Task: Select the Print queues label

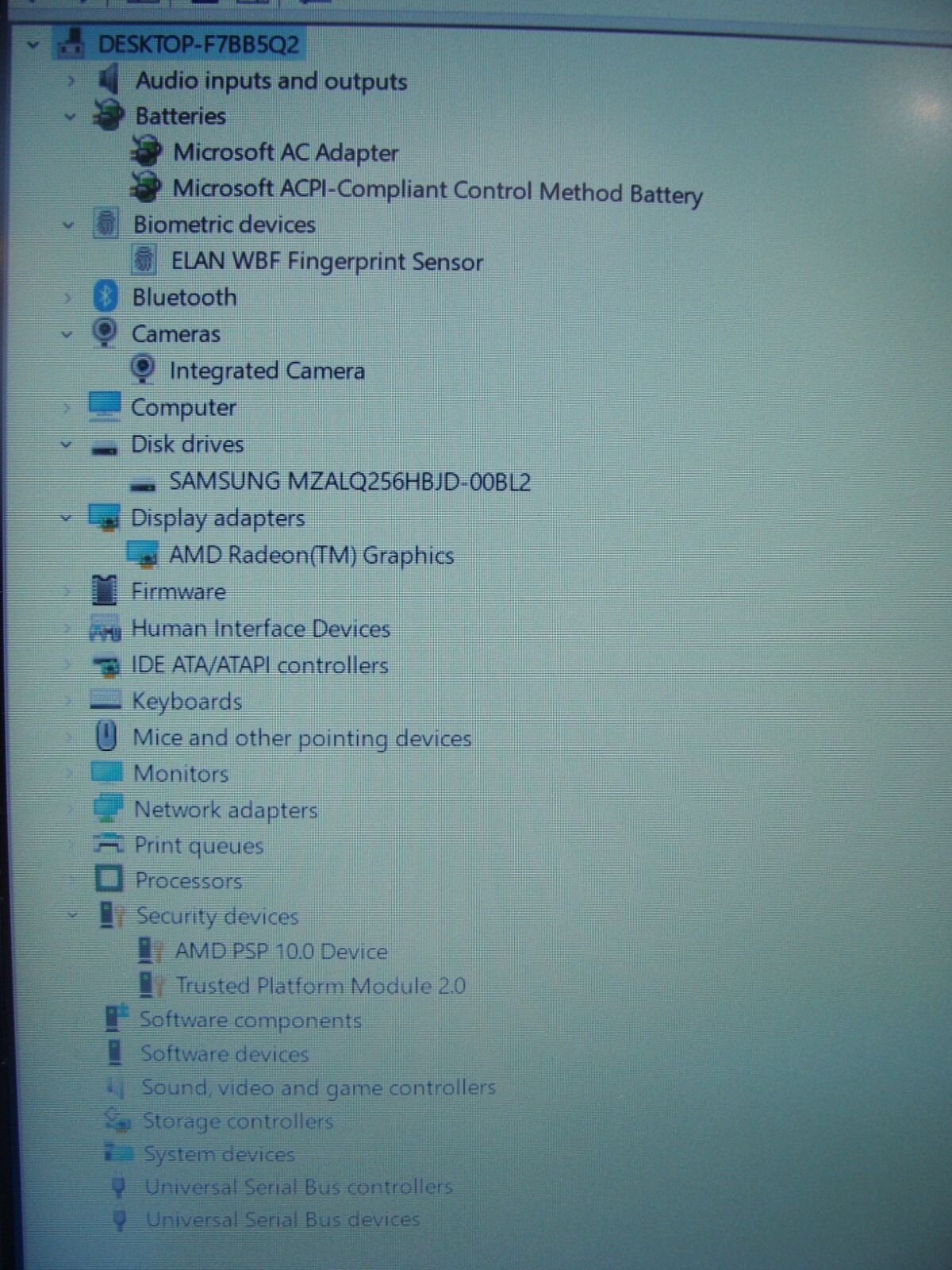Action: (198, 845)
